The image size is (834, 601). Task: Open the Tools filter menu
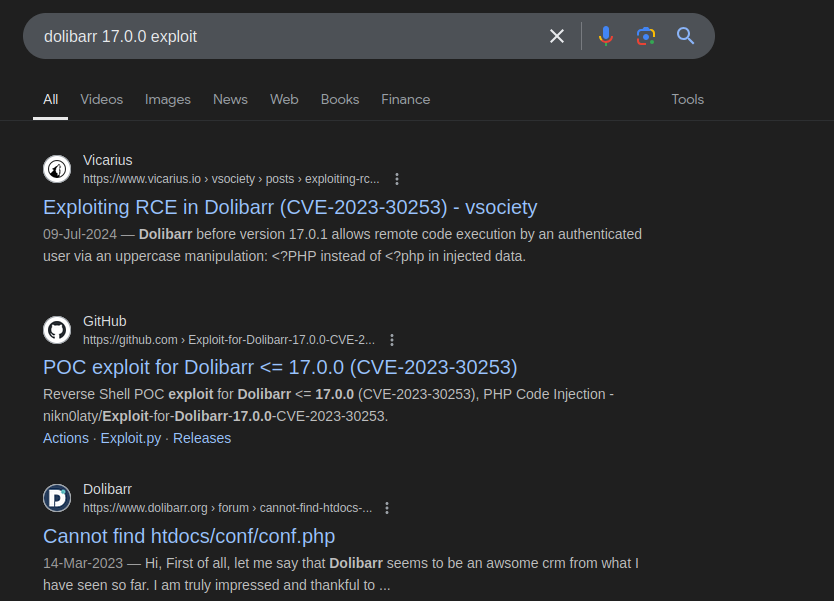coord(687,99)
